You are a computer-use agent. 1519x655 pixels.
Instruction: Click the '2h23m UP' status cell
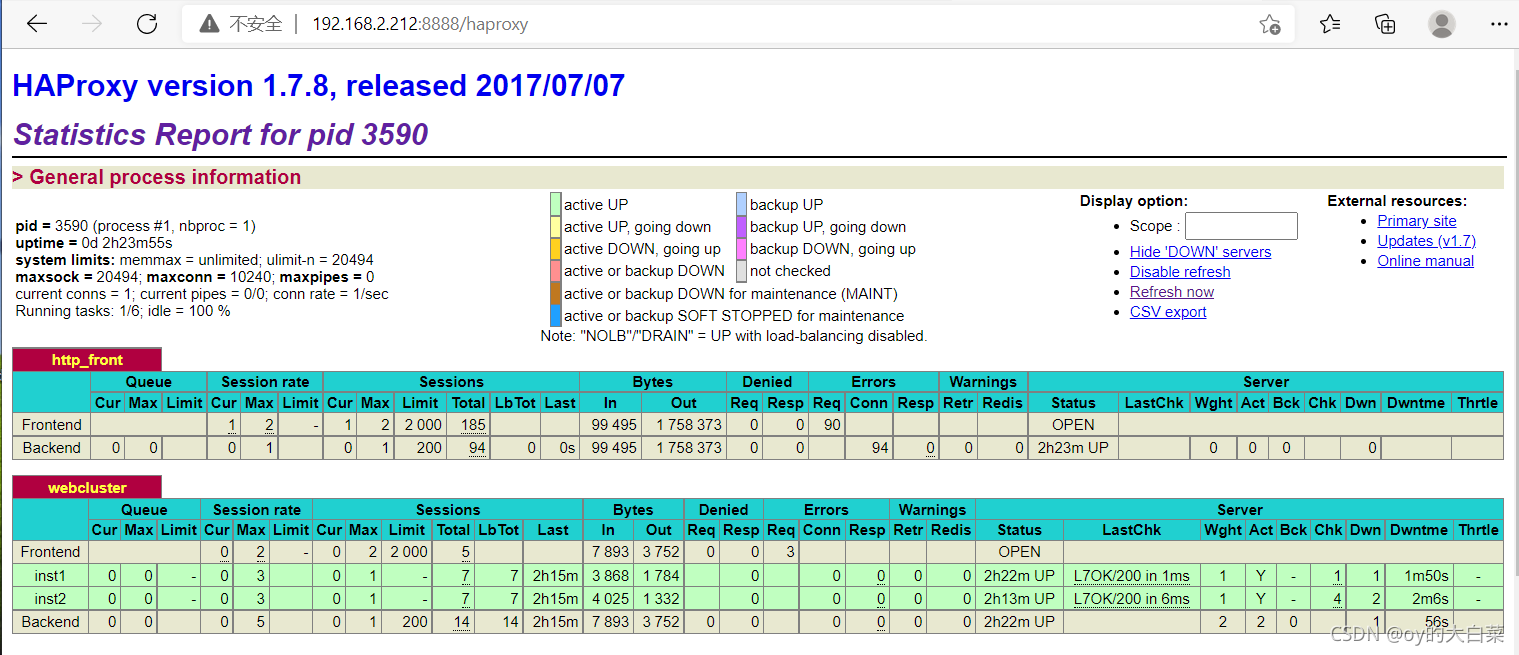click(x=1073, y=448)
